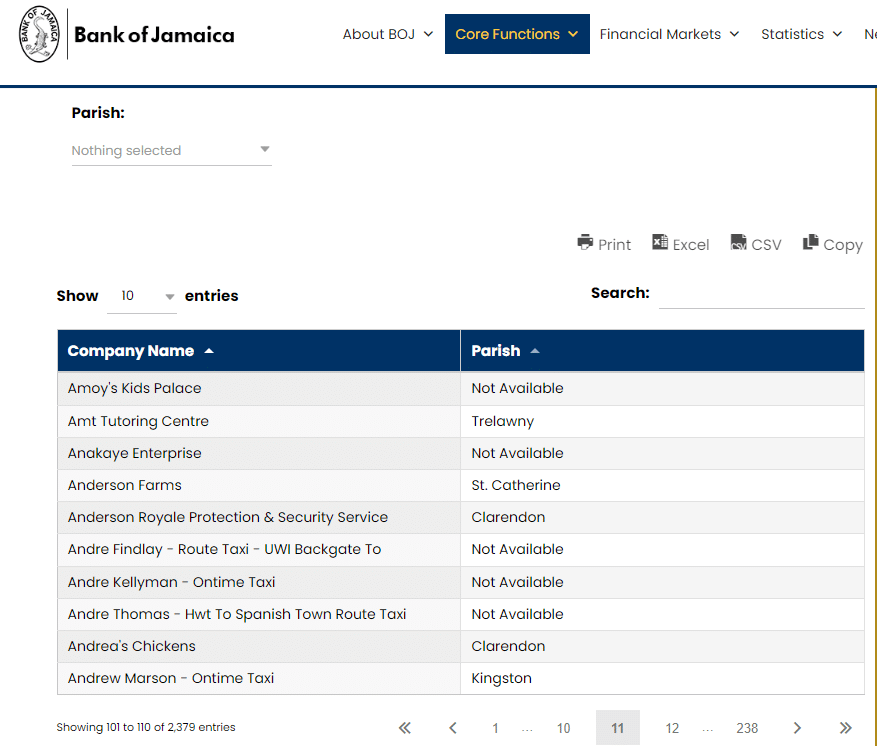877x746 pixels.
Task: Export table using the Excel icon
Action: 660,243
